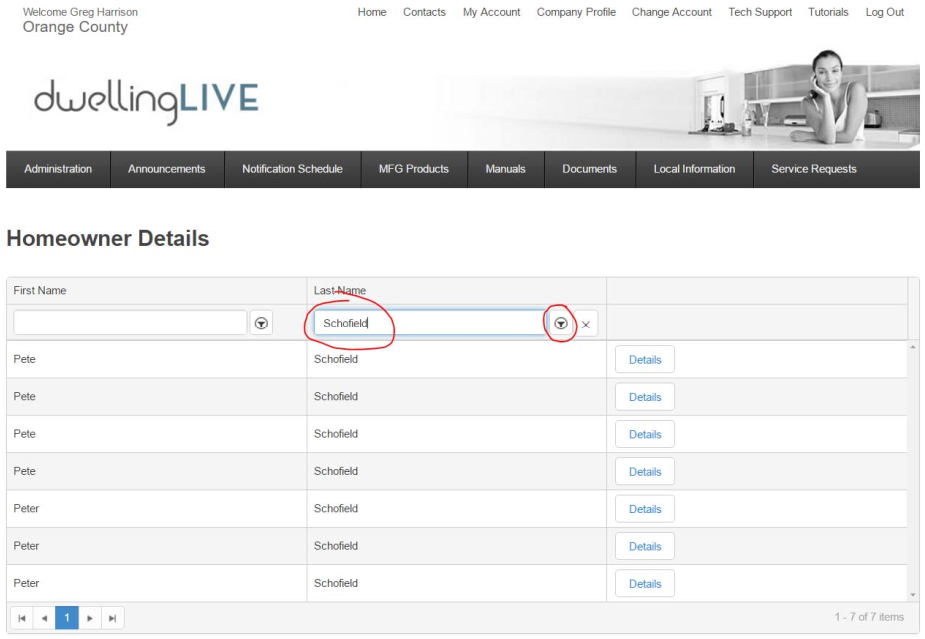Open the Service Requests menu
This screenshot has width=925, height=639.
point(810,168)
